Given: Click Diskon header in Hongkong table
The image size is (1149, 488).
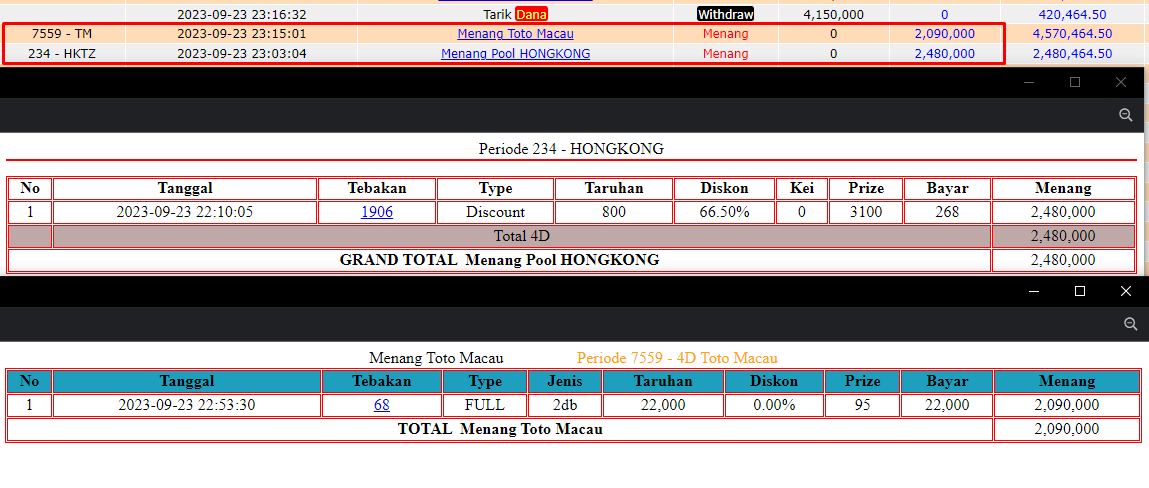Looking at the screenshot, I should 724,188.
